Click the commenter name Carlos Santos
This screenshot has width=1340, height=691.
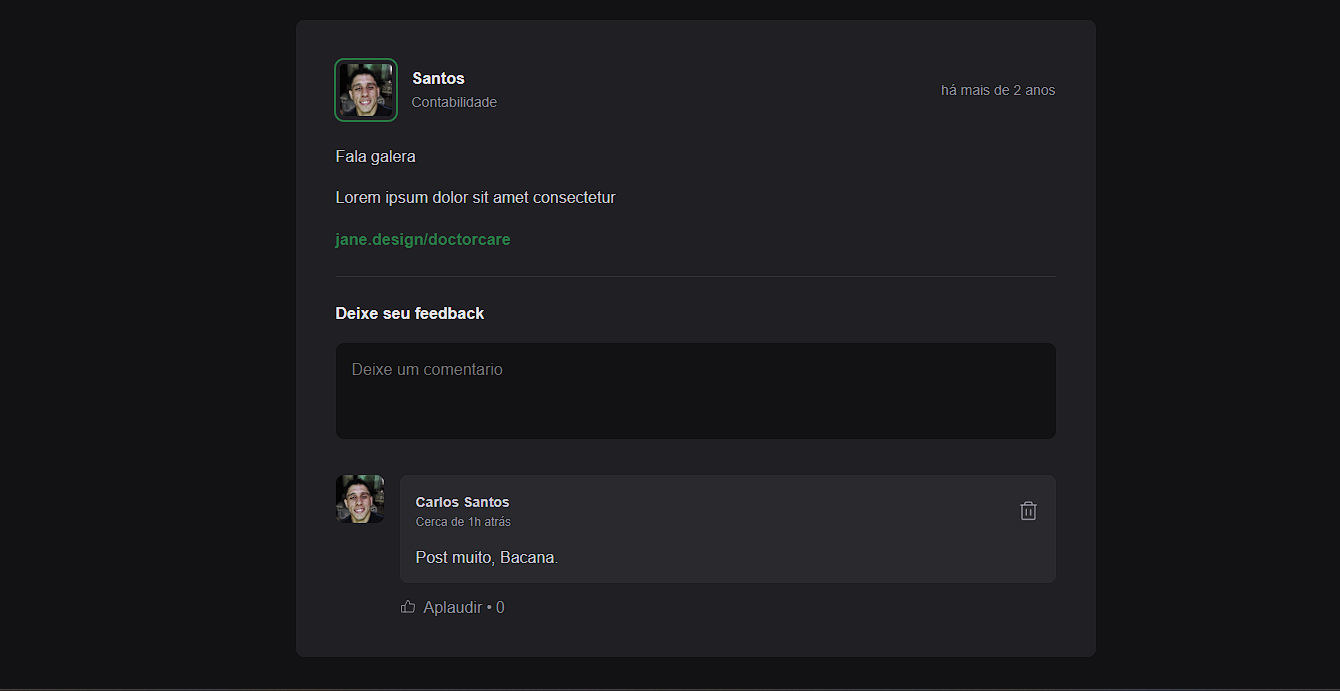[463, 502]
